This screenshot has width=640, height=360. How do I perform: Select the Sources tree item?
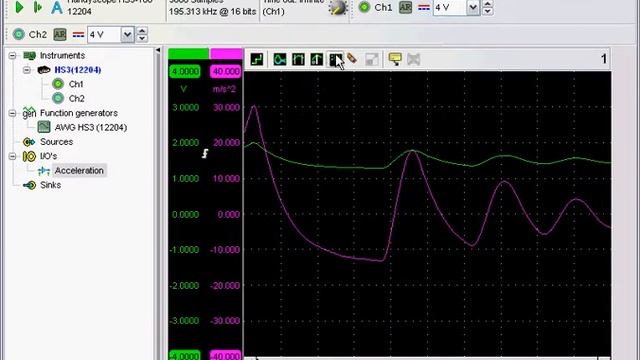[56, 142]
